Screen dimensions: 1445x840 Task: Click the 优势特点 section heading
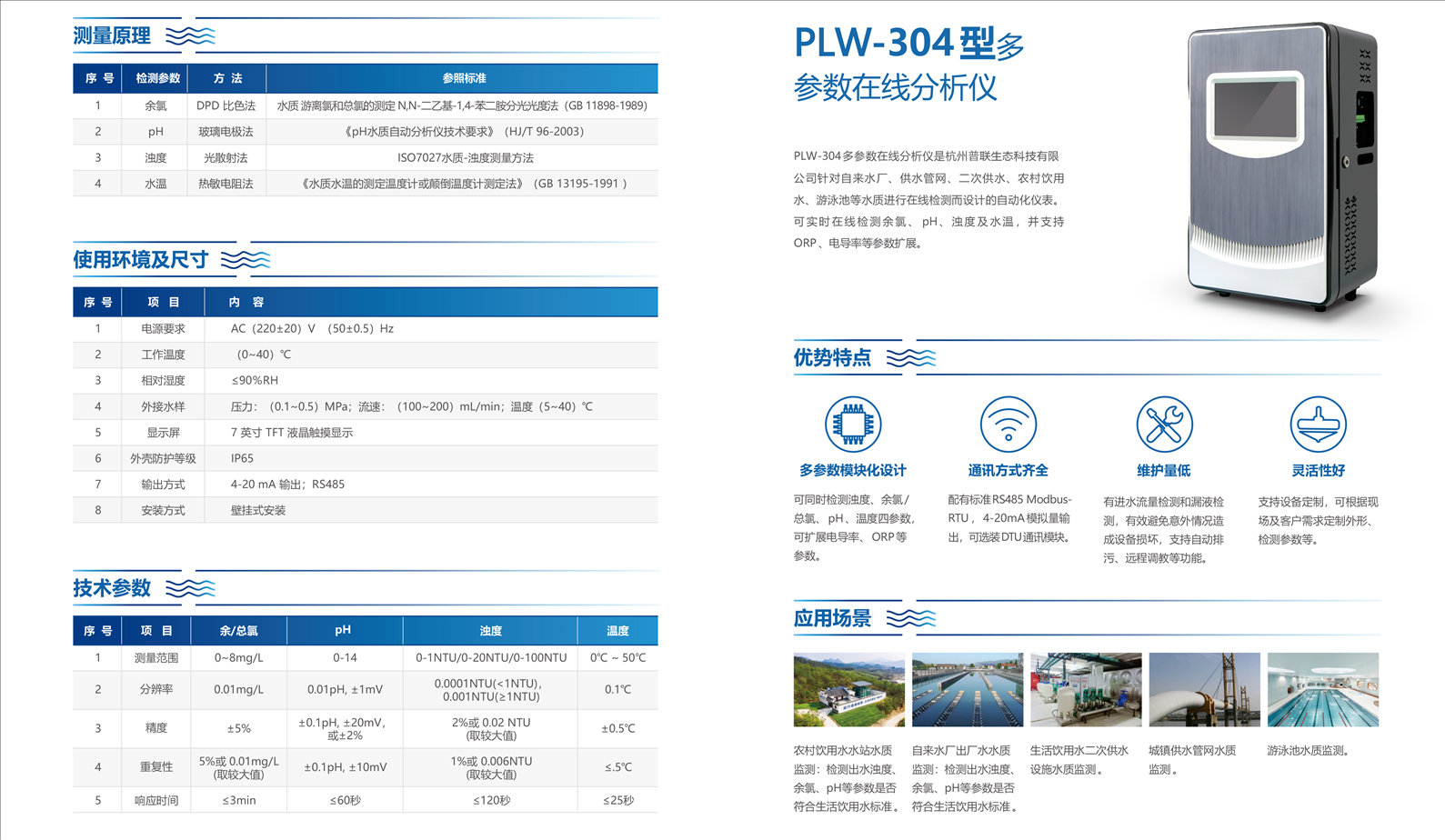832,357
